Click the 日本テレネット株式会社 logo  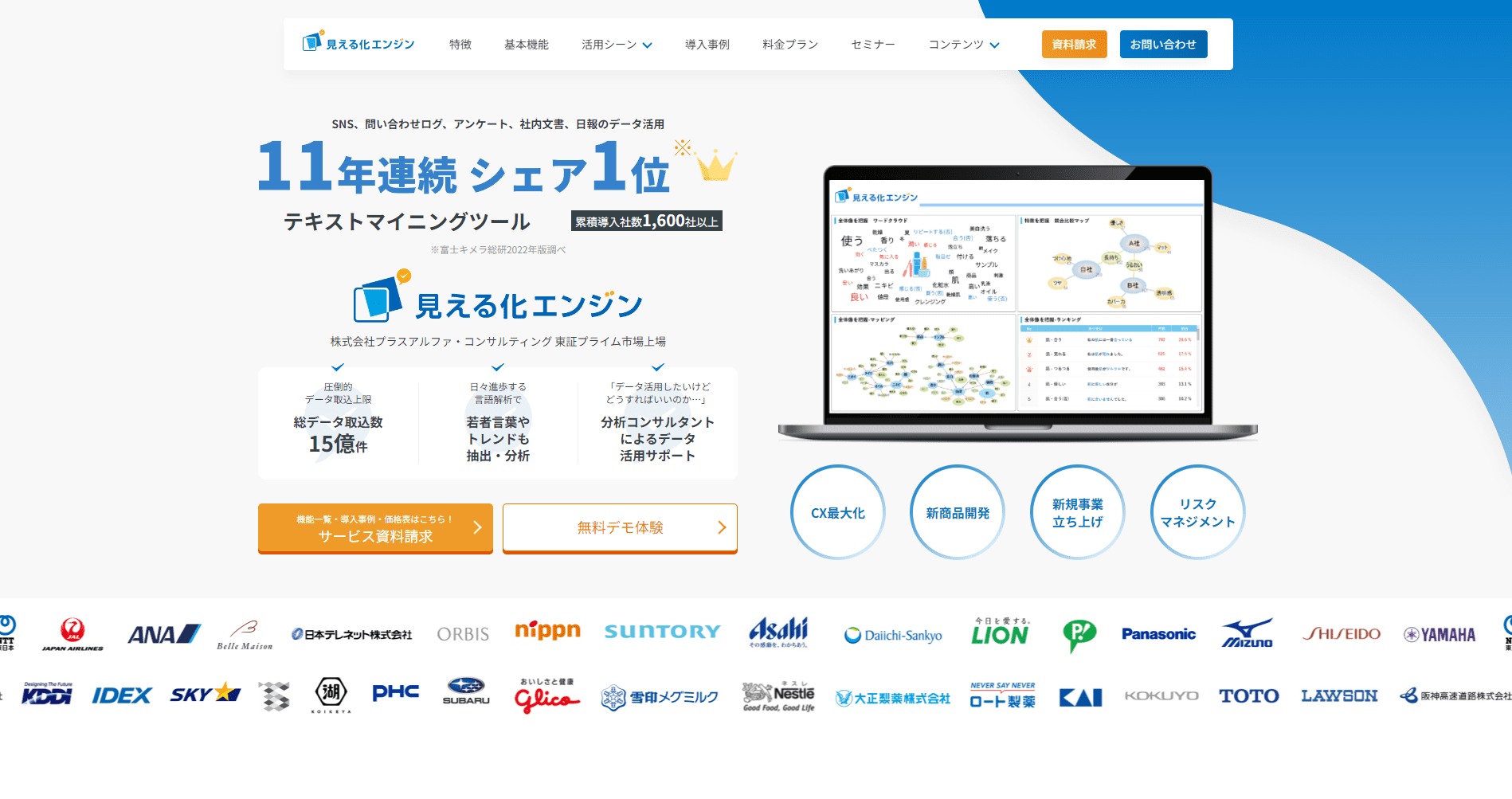[351, 635]
